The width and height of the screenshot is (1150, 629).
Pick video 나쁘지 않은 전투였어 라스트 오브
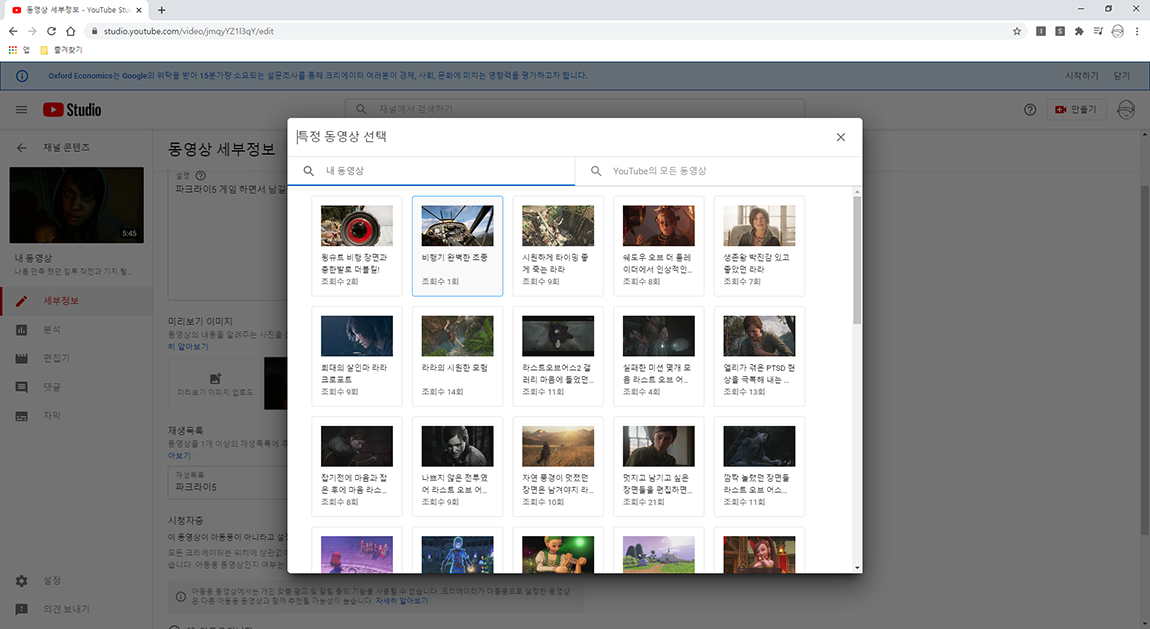457,466
